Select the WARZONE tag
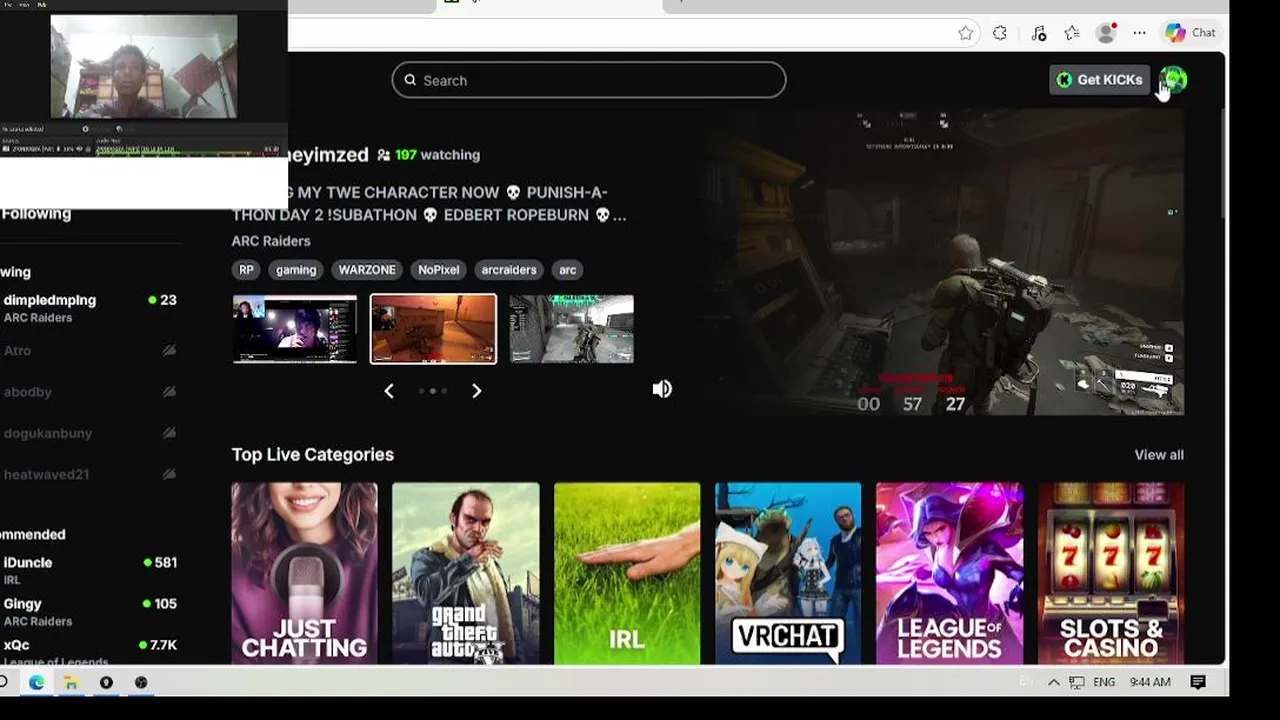Viewport: 1280px width, 720px height. pos(367,270)
